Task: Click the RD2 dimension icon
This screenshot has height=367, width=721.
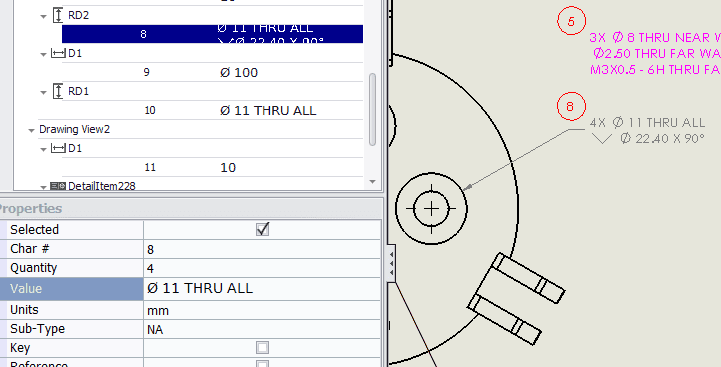Action: [x=58, y=15]
